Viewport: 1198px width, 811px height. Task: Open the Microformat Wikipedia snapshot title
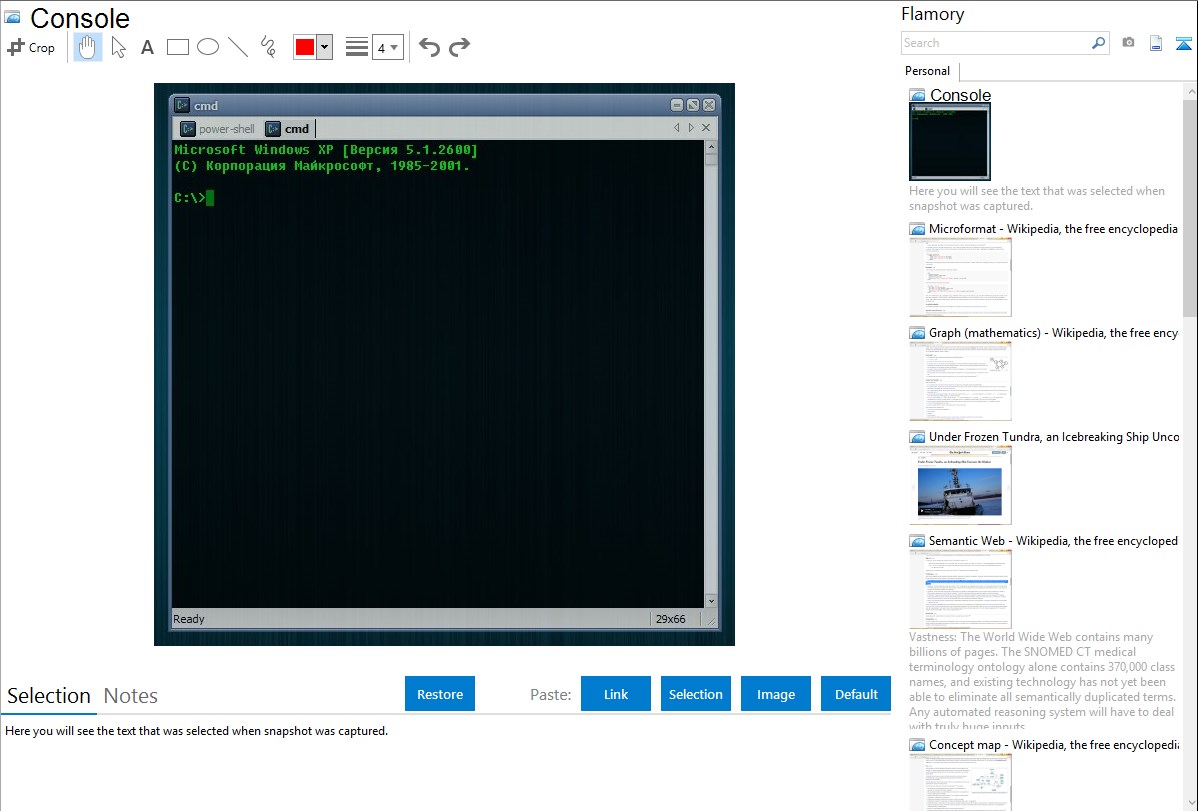click(x=1053, y=229)
